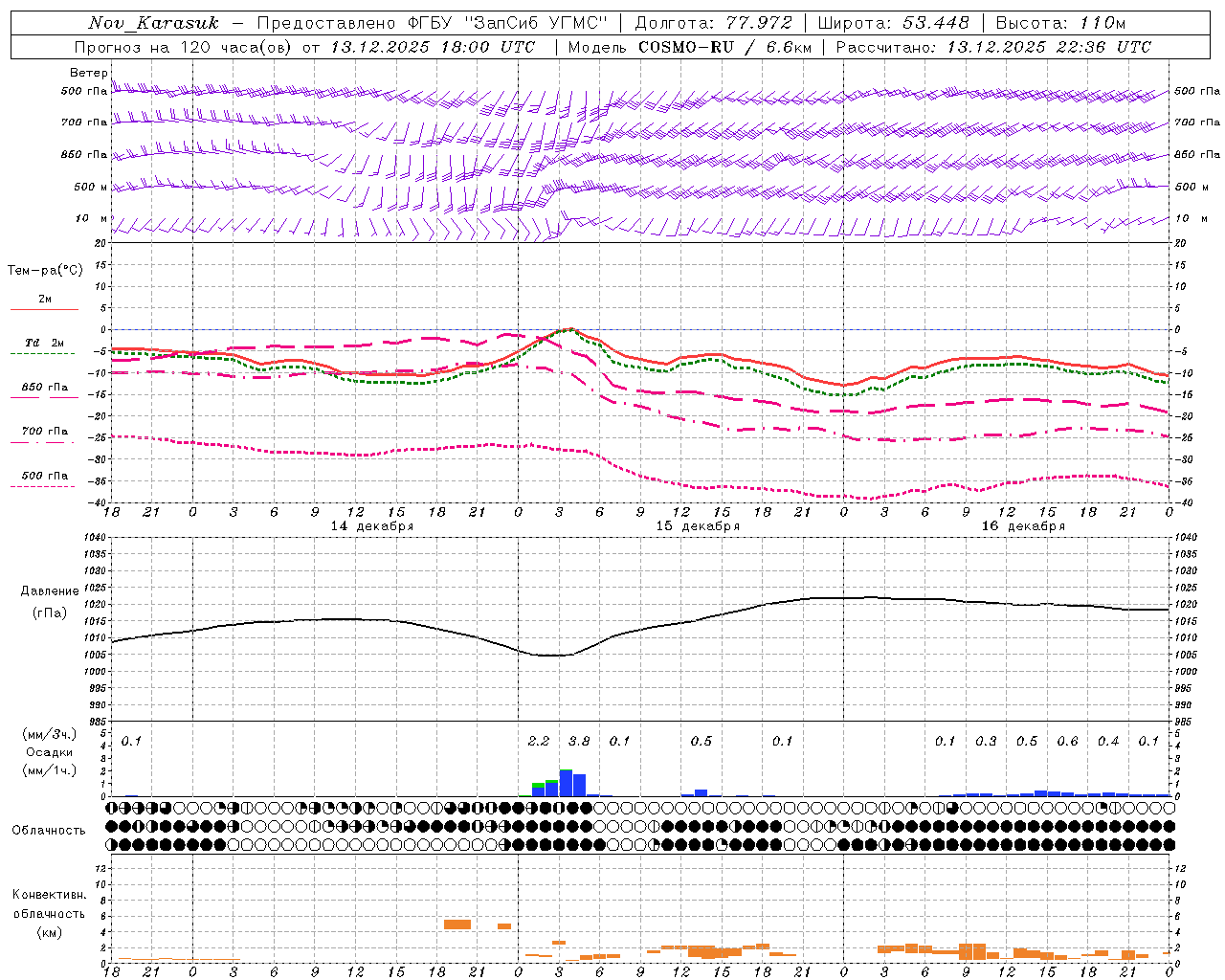The image size is (1225, 980).
Task: Click the 'Конвективн.' convective cloud label
Action: (50, 895)
